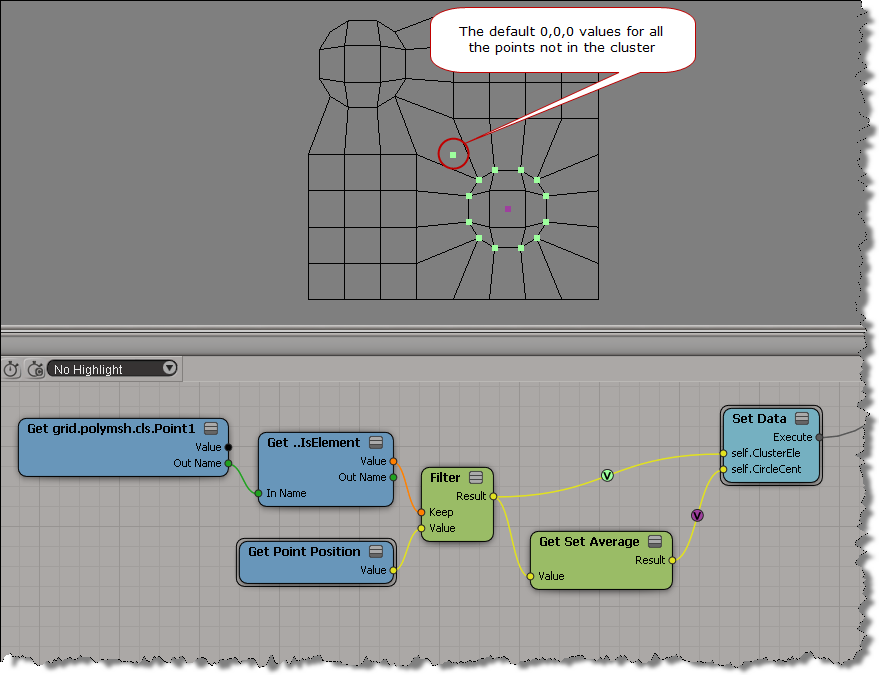Click the Set Data node's collapse icon
Viewport: 879px width, 675px height.
click(x=802, y=418)
